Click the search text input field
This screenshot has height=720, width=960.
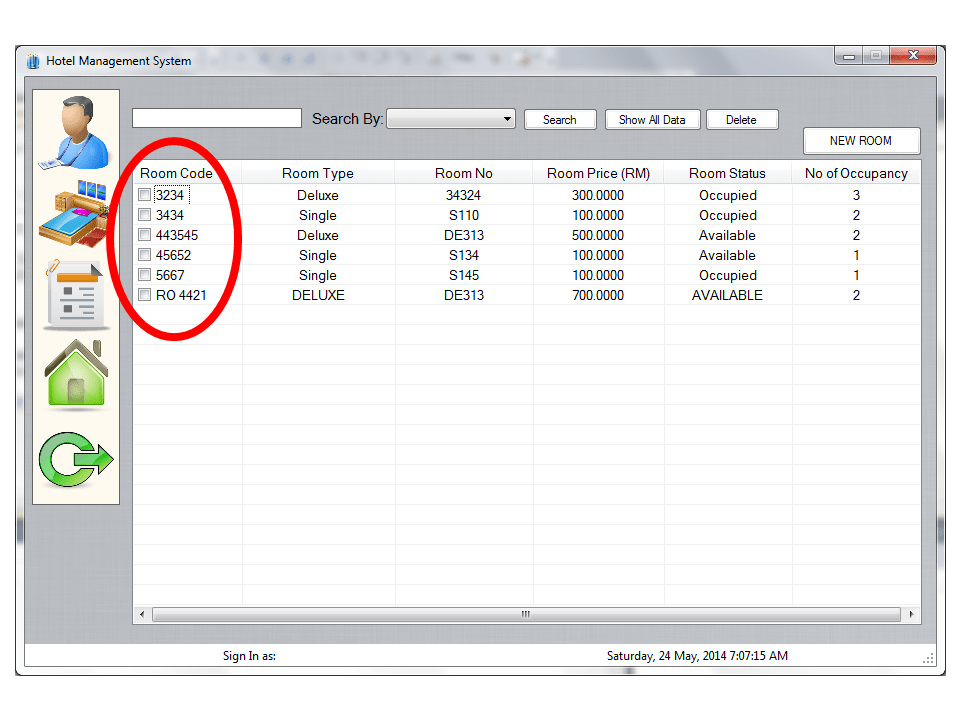pos(217,118)
